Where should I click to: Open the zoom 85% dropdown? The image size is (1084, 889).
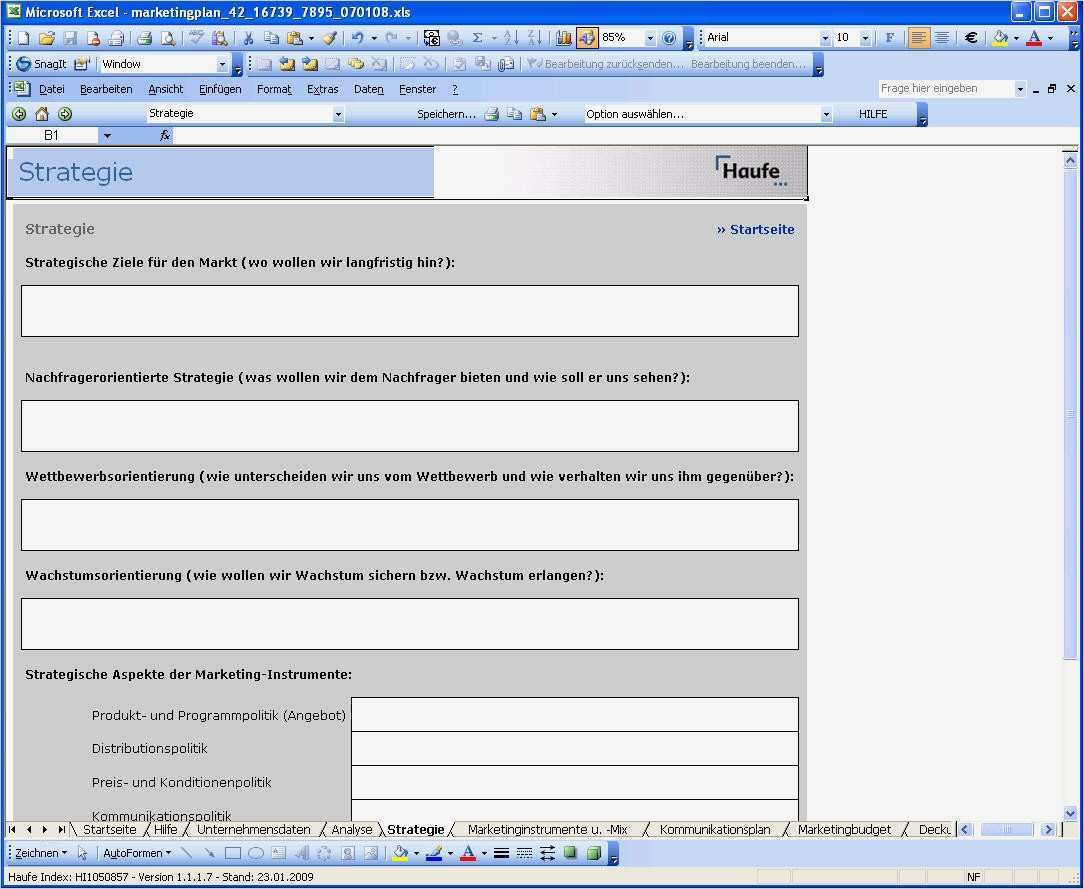point(650,38)
